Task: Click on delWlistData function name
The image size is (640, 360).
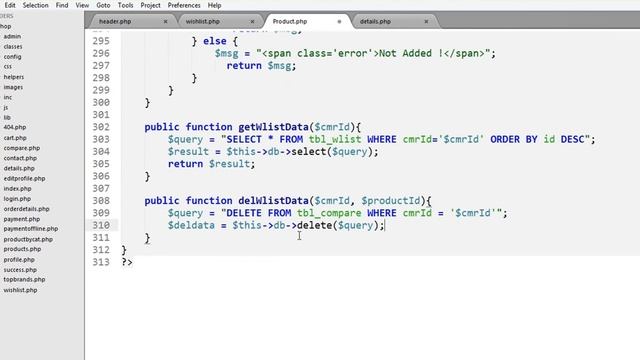Action: tap(273, 201)
